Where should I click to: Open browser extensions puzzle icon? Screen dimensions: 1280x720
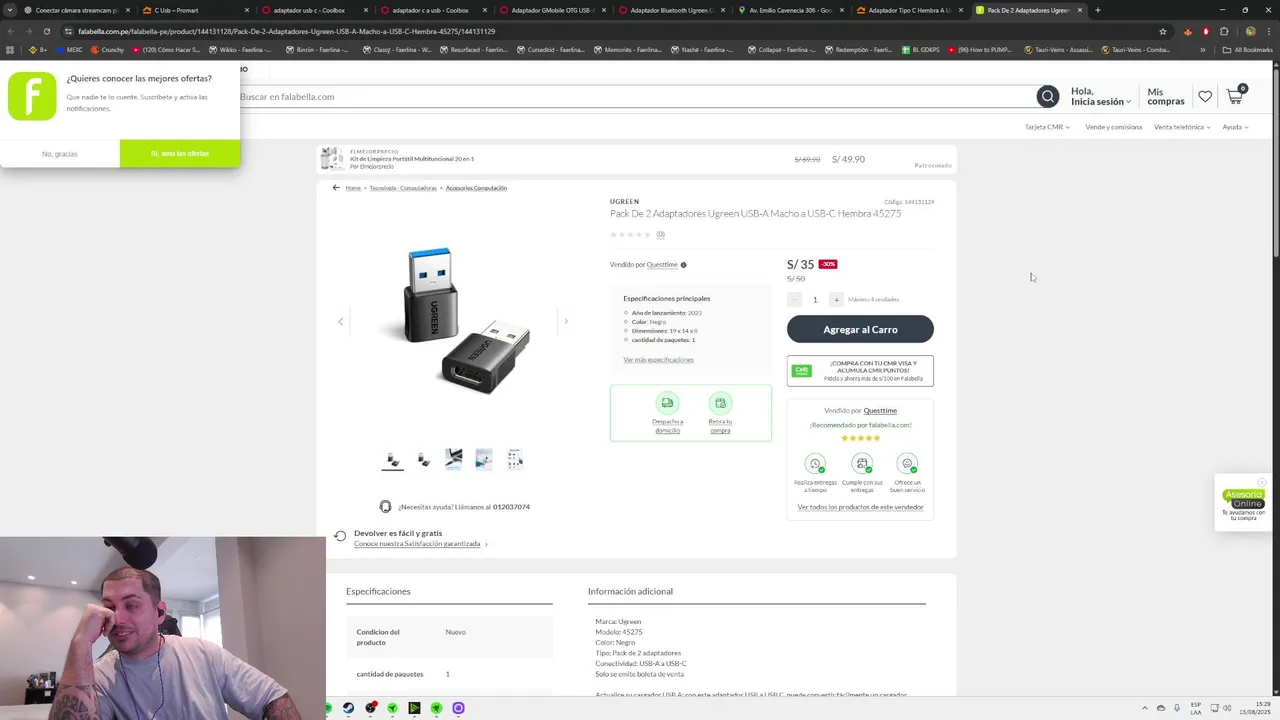click(x=1223, y=31)
